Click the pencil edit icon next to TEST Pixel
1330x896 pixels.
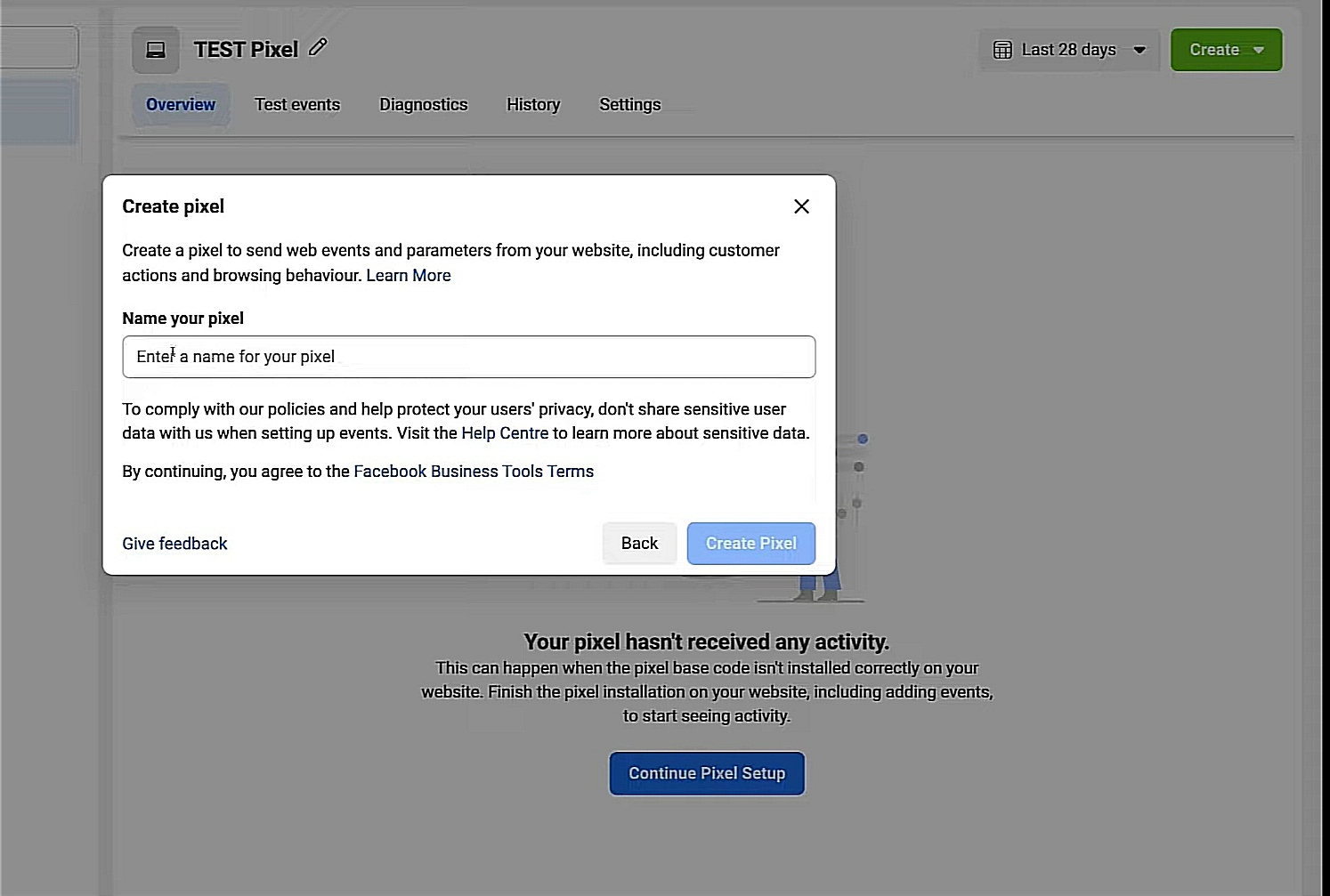[318, 48]
